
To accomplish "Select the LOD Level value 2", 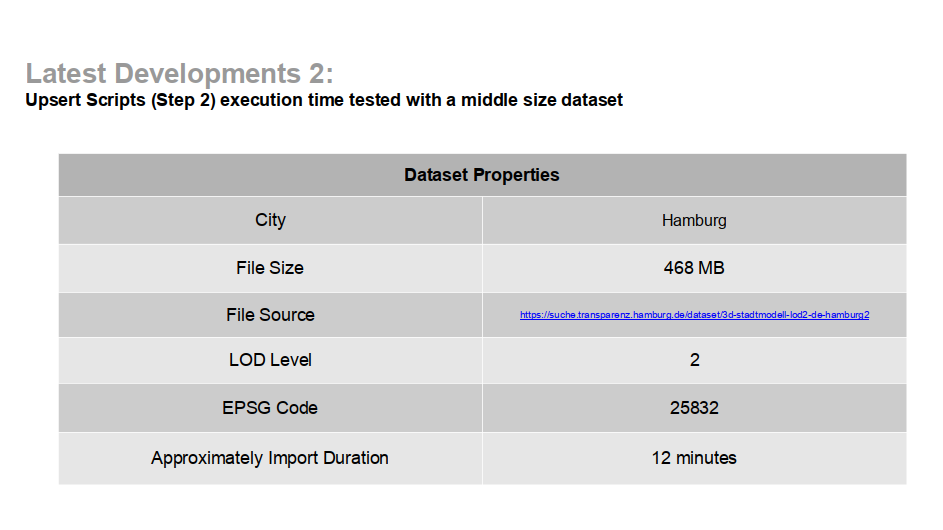I will (x=694, y=360).
